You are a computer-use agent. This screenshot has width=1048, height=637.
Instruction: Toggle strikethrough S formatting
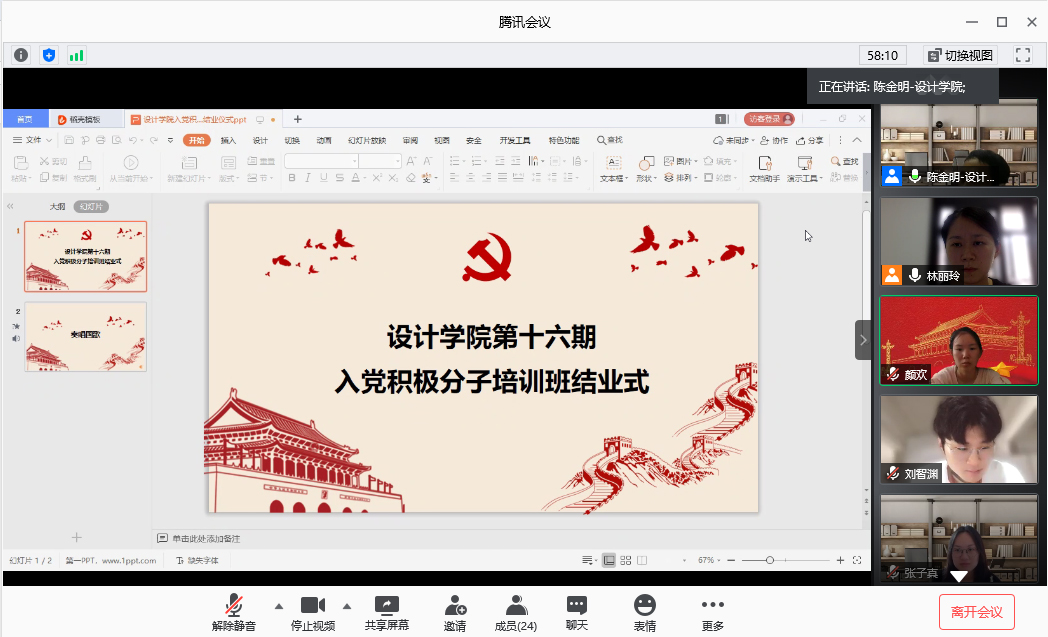[x=340, y=178]
